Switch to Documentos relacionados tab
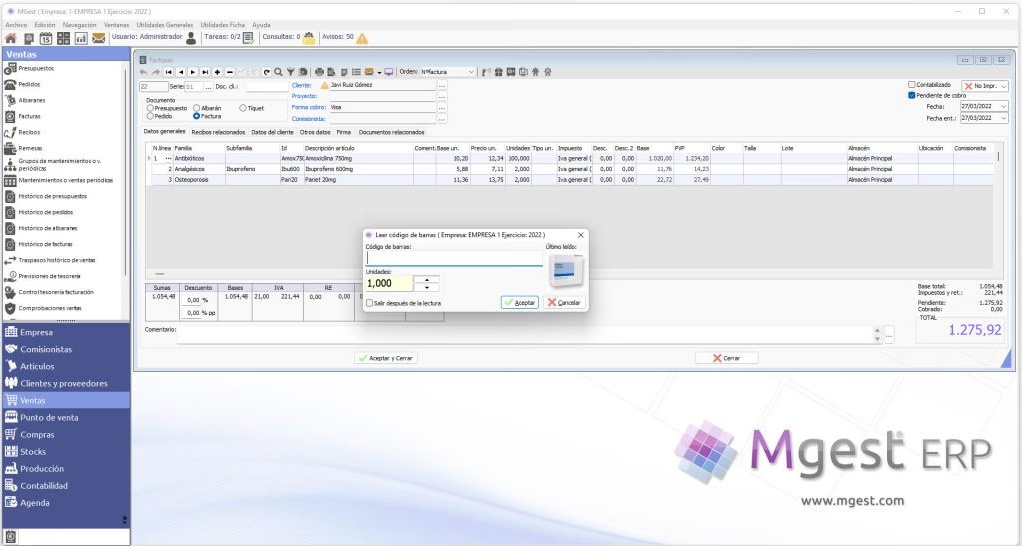1022x546 pixels. (391, 132)
